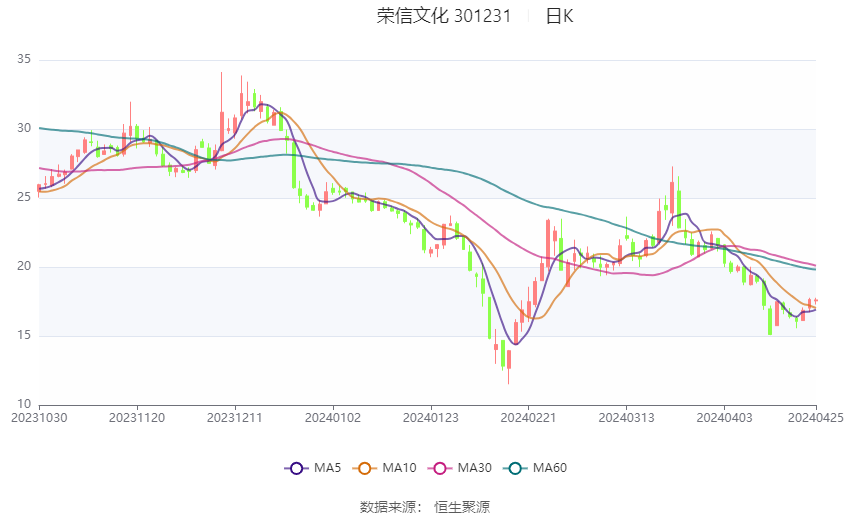
Task: Select the 20240221 x-axis date label
Action: point(529,418)
